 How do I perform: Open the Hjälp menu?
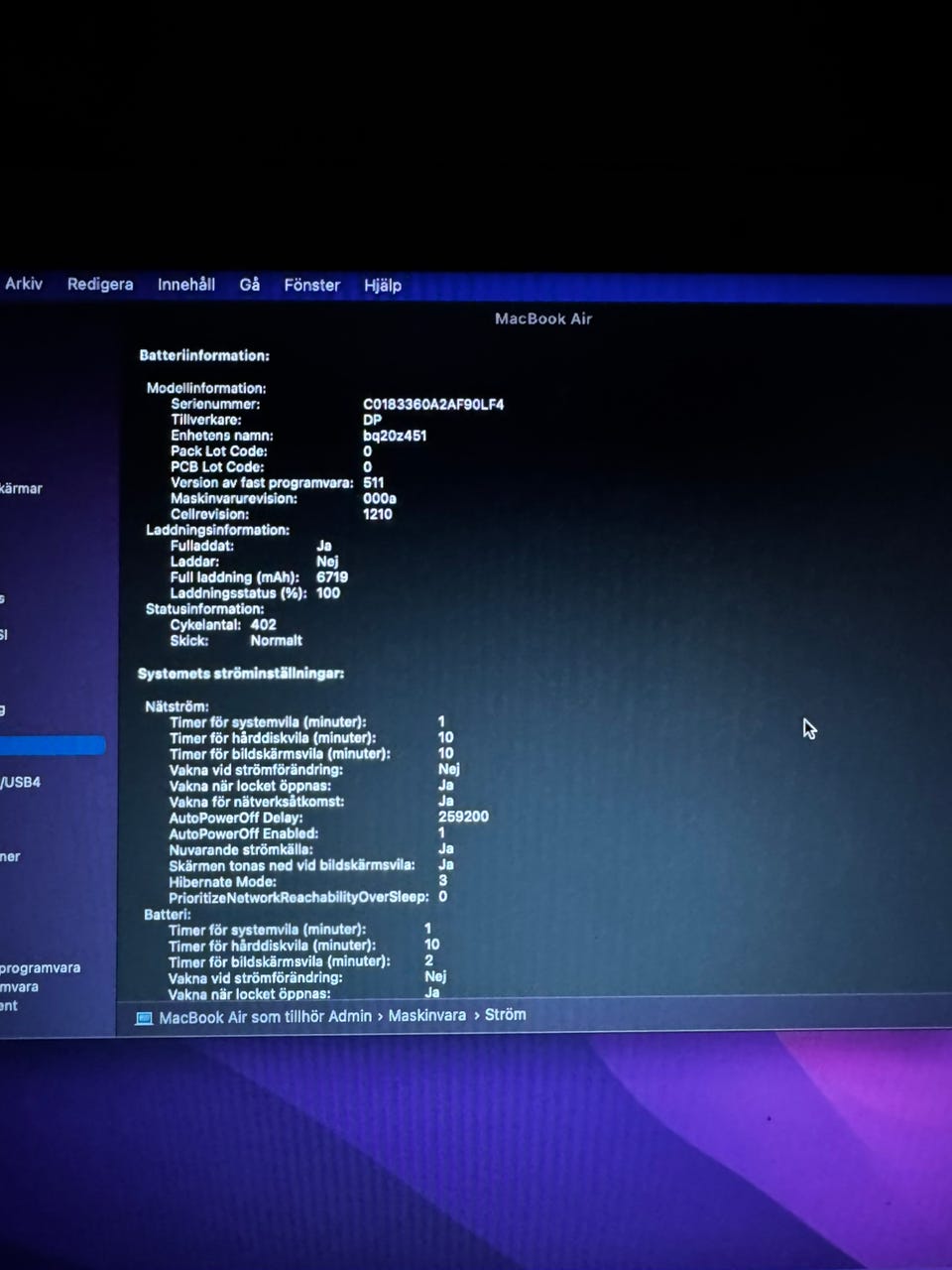click(383, 286)
